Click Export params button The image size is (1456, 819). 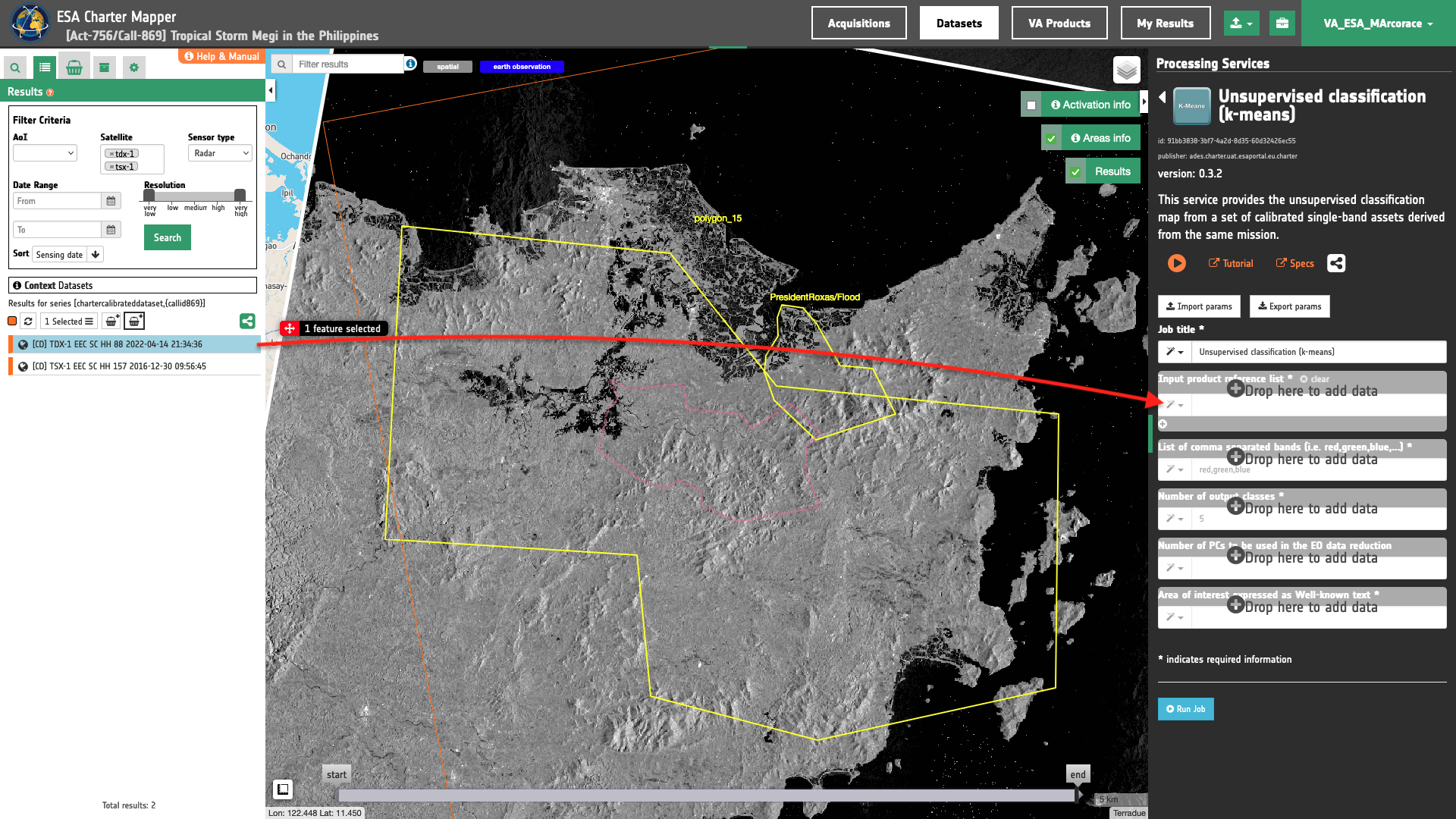1290,306
